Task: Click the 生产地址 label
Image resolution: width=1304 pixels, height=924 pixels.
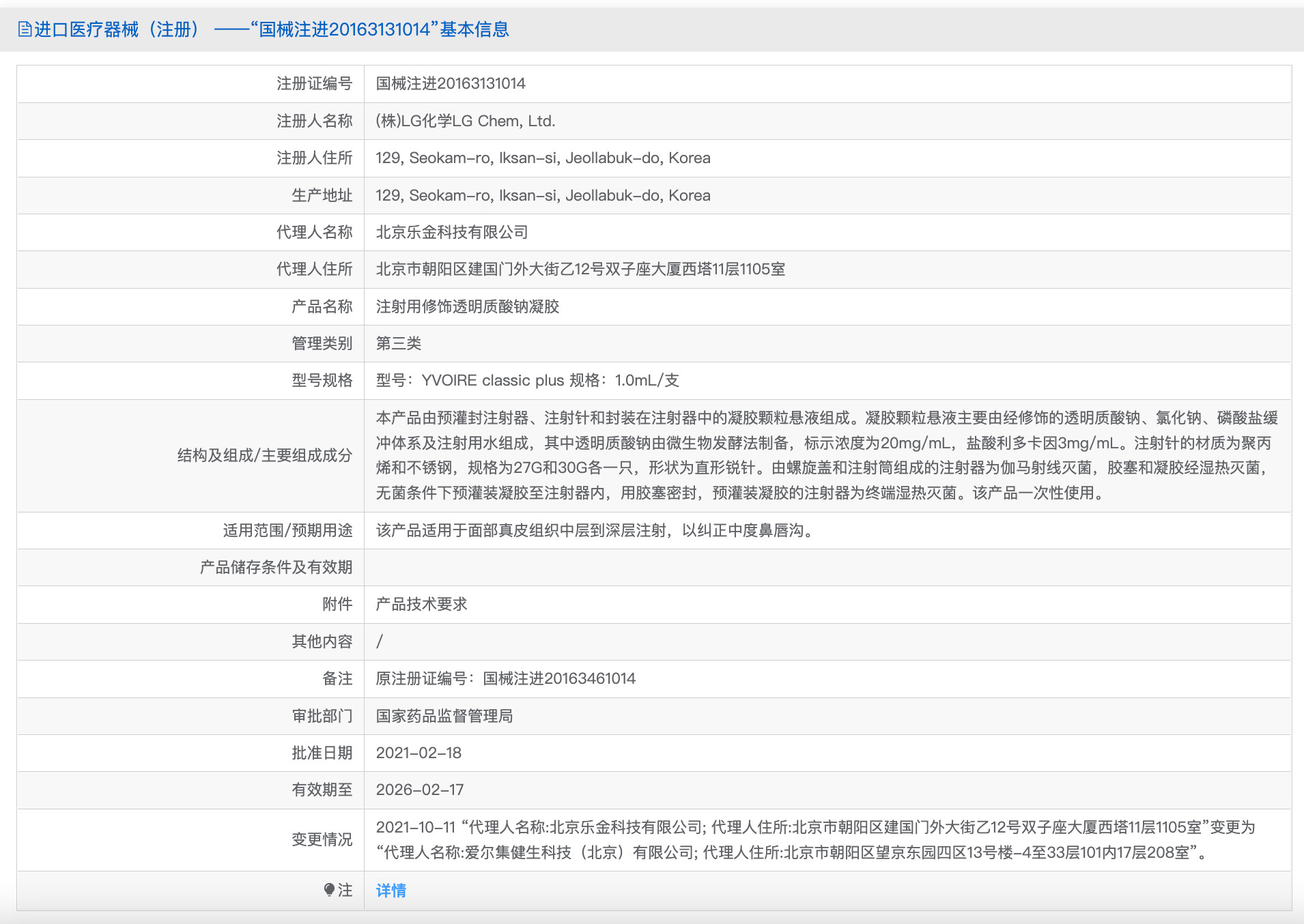Action: [322, 195]
